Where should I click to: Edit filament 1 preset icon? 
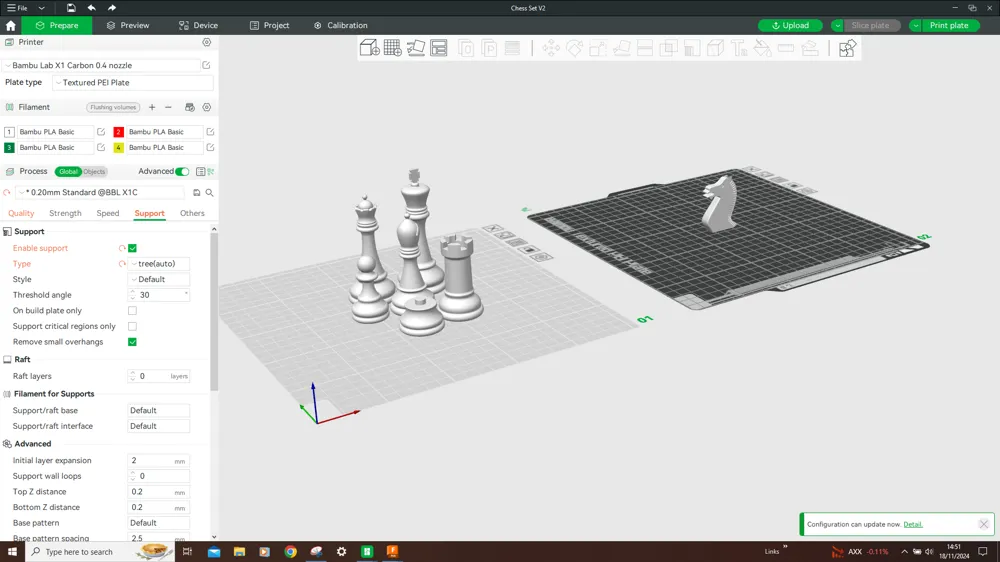[101, 131]
